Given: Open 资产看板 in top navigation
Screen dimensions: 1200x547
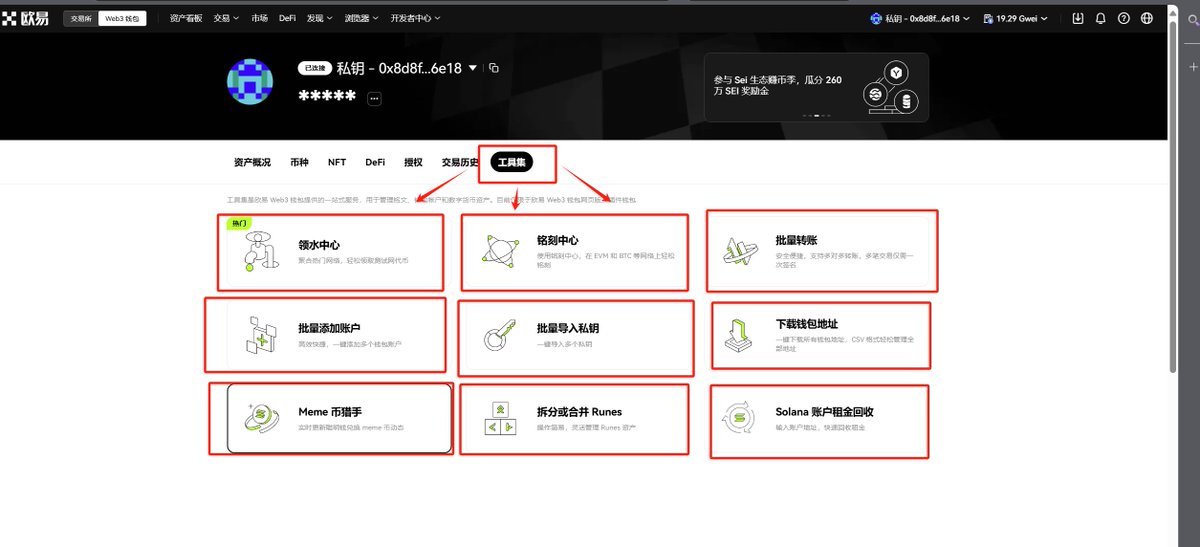Looking at the screenshot, I should pyautogui.click(x=185, y=18).
